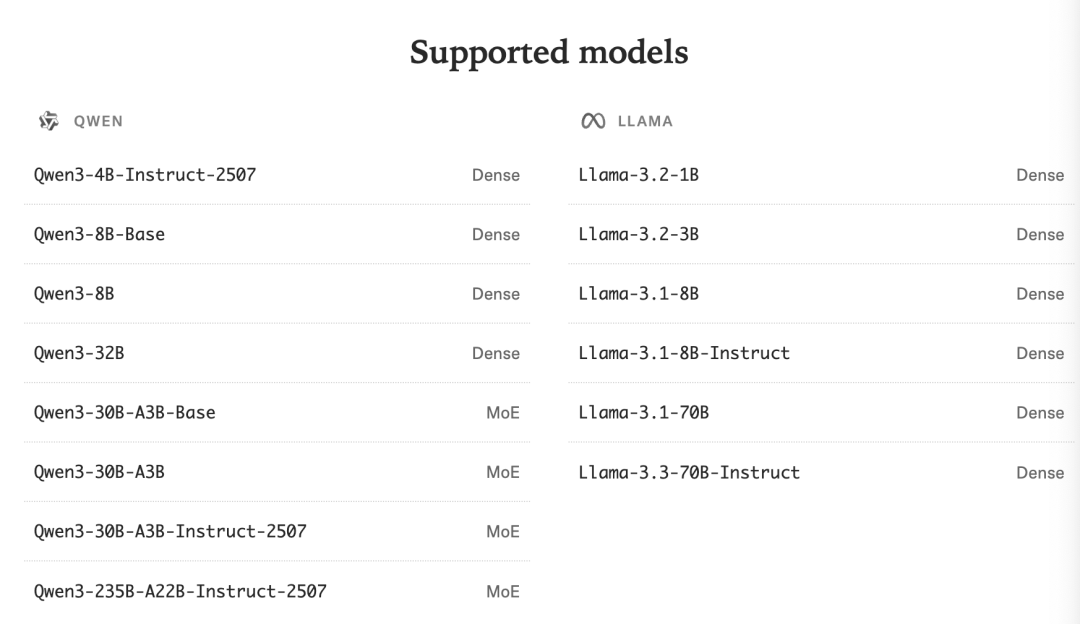Open the Qwen3-32B model entry
Viewport: 1080px width, 624px height.
(x=79, y=353)
